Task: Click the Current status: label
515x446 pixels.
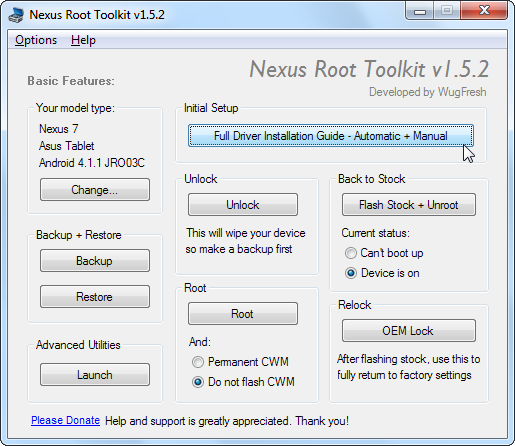Action: pos(375,233)
